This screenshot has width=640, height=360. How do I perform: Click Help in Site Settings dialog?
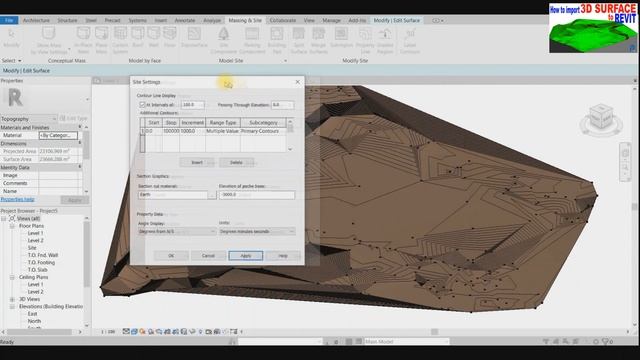point(283,256)
